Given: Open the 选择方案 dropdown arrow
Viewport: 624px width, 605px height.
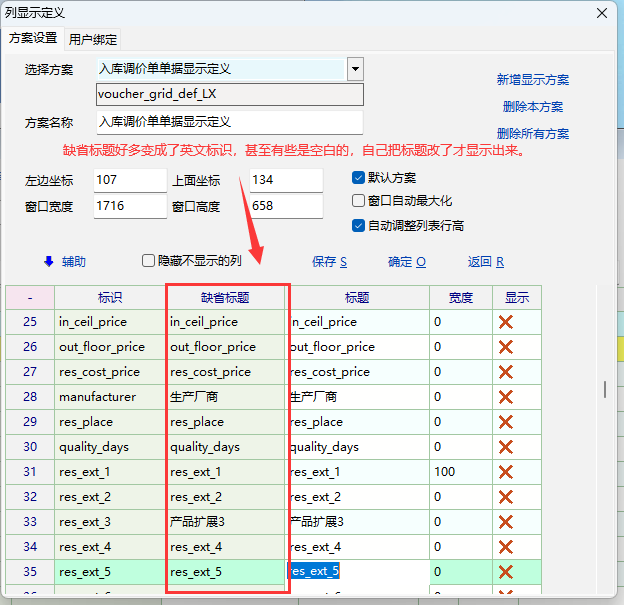Looking at the screenshot, I should 354,69.
